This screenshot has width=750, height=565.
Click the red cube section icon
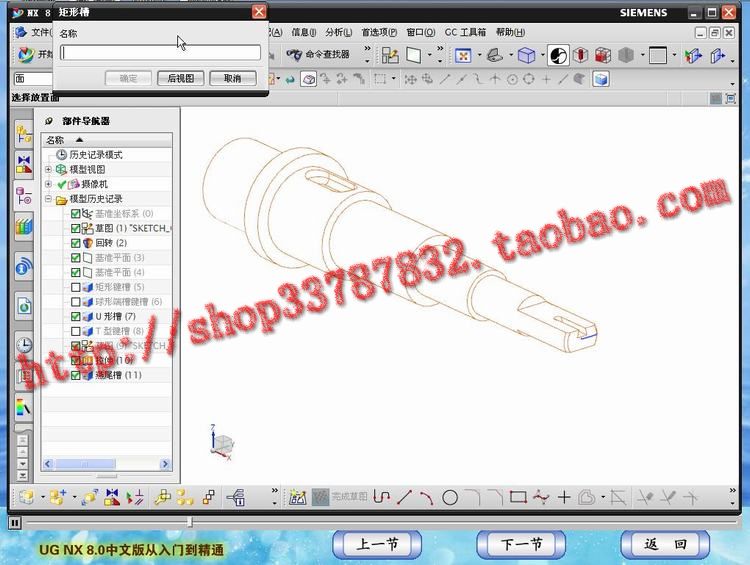[x=603, y=55]
